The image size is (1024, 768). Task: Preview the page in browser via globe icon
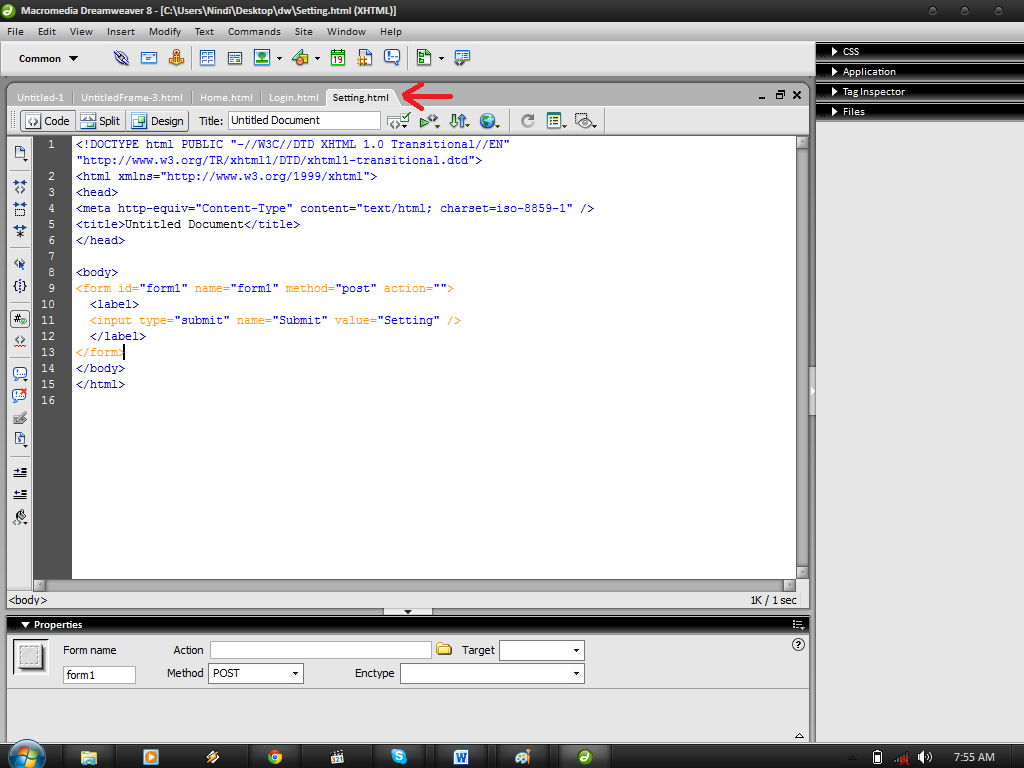click(489, 120)
